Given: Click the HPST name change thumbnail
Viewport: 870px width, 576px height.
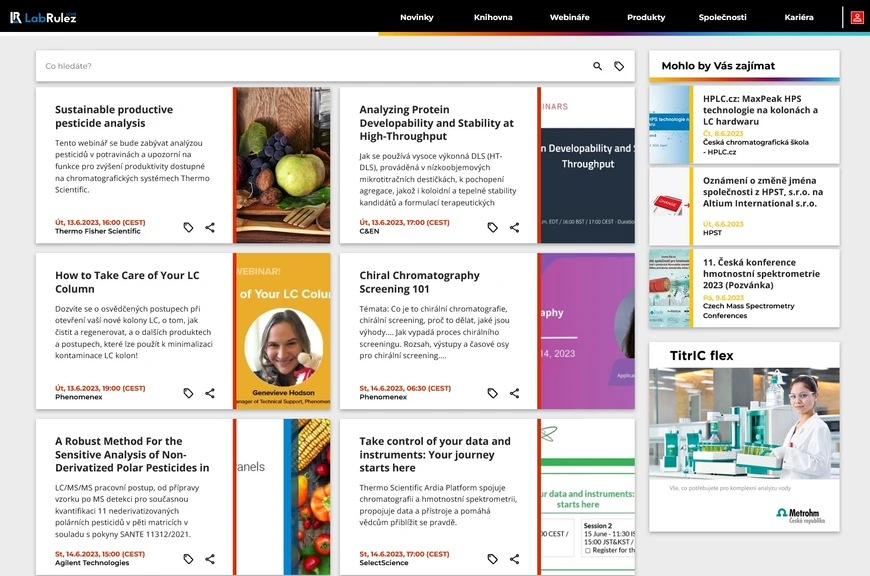Looking at the screenshot, I should 669,206.
